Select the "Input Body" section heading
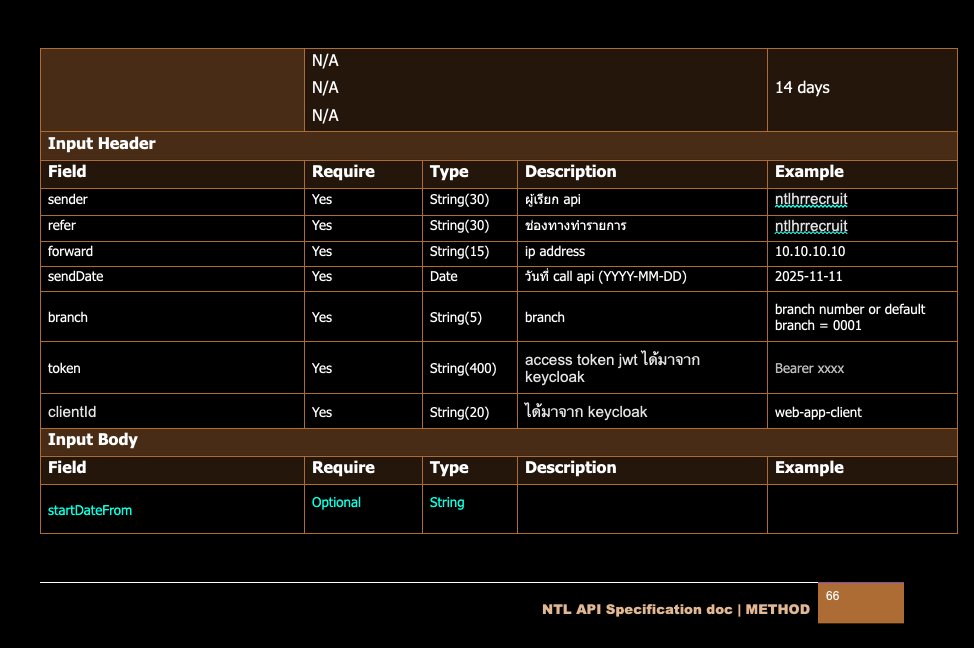 pos(93,440)
